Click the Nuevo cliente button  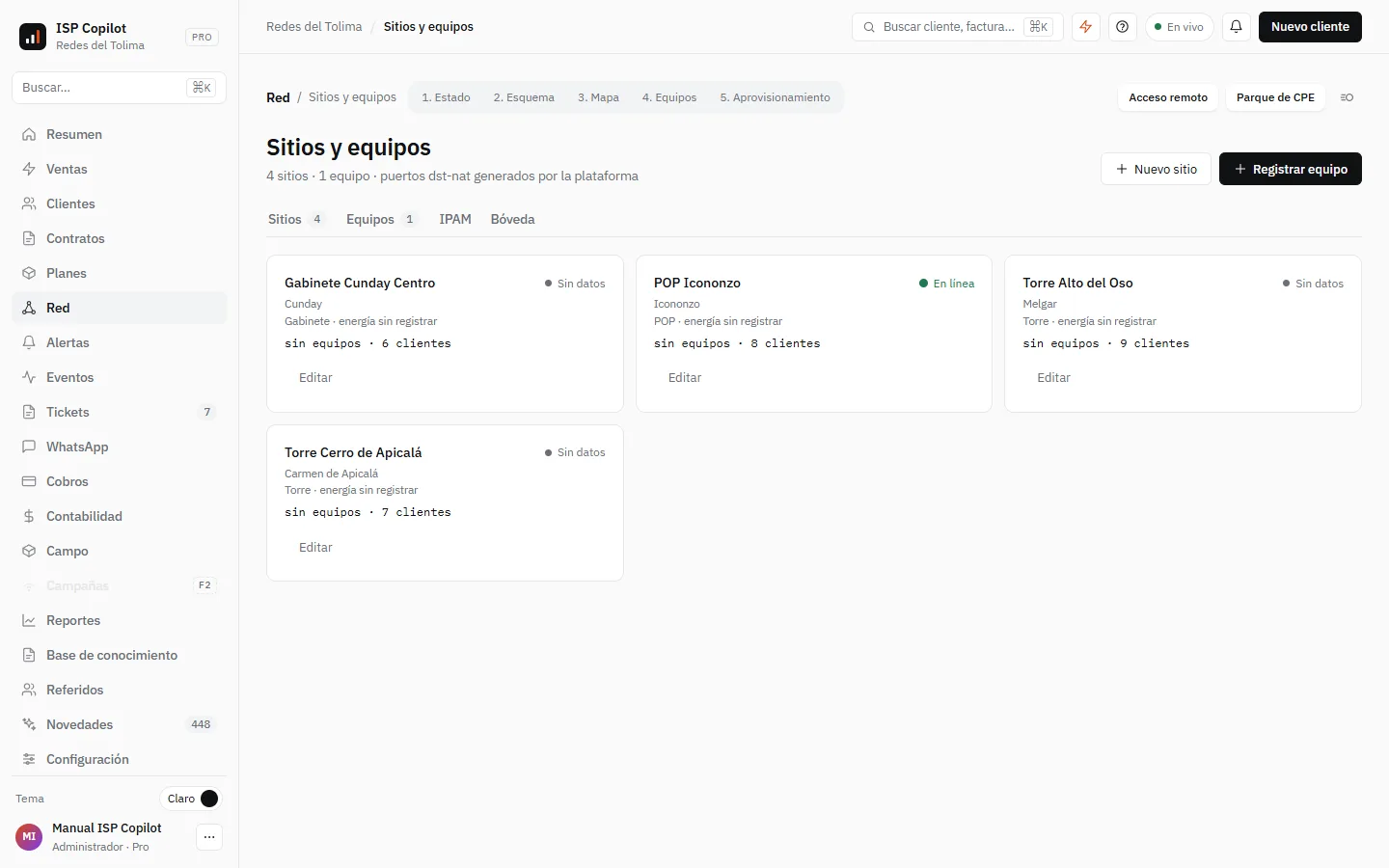tap(1310, 27)
